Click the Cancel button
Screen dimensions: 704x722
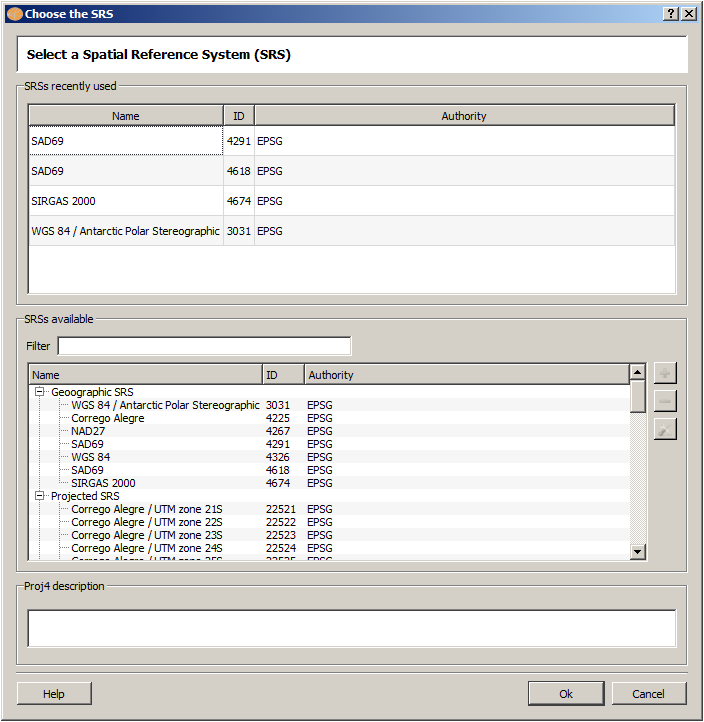click(x=649, y=694)
